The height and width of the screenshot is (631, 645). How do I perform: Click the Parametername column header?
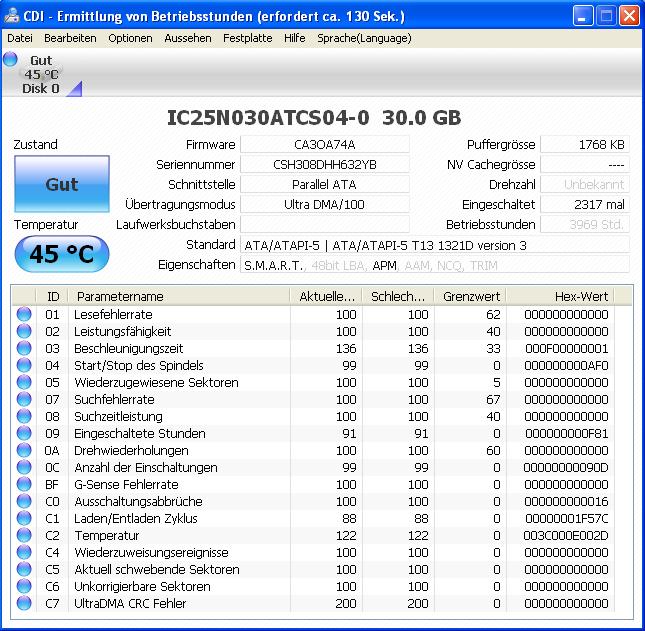point(179,296)
